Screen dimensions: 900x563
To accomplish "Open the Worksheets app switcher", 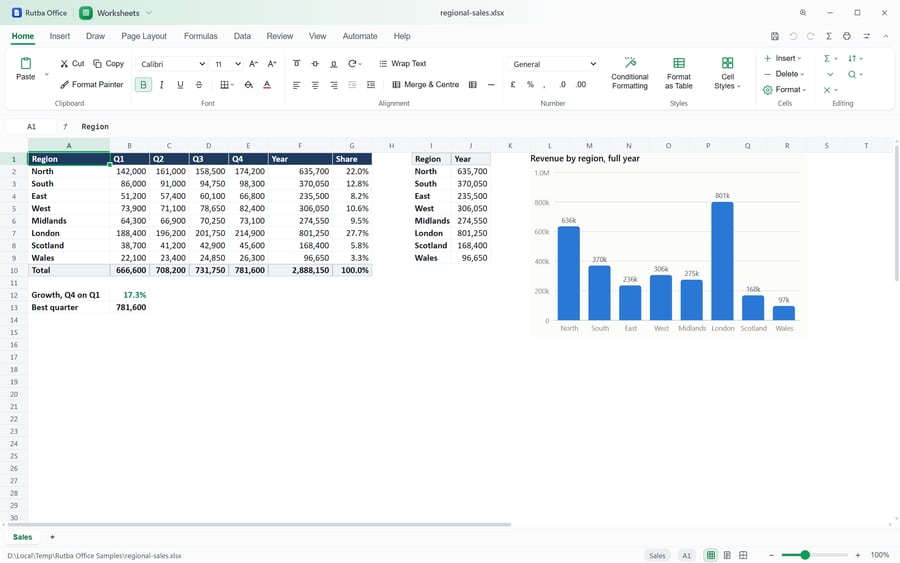I will pyautogui.click(x=115, y=13).
